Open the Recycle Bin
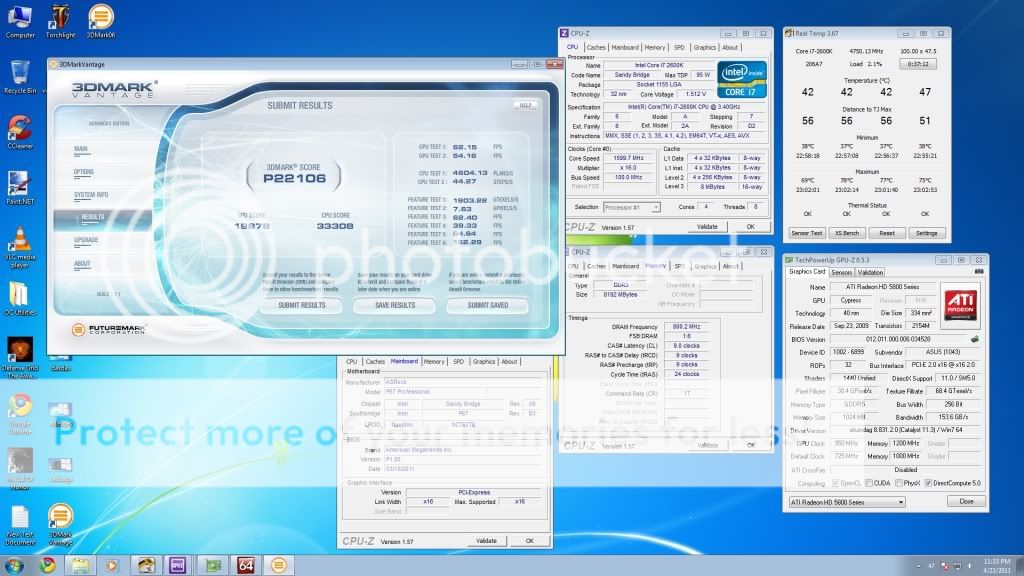Image resolution: width=1024 pixels, height=576 pixels. click(x=19, y=72)
